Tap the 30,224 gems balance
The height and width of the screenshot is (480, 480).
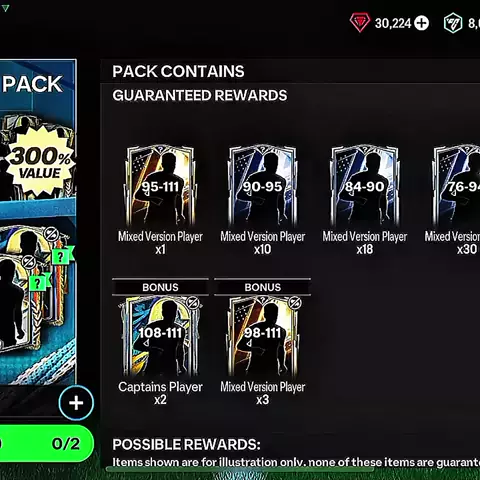tap(393, 23)
